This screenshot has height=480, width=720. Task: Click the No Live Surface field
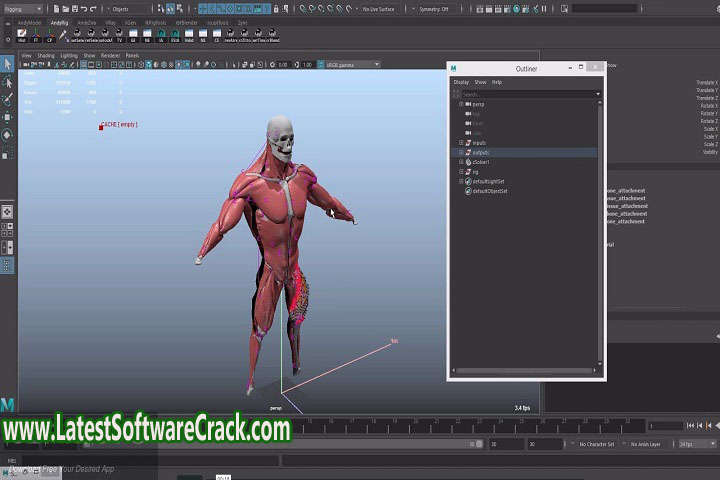point(379,9)
